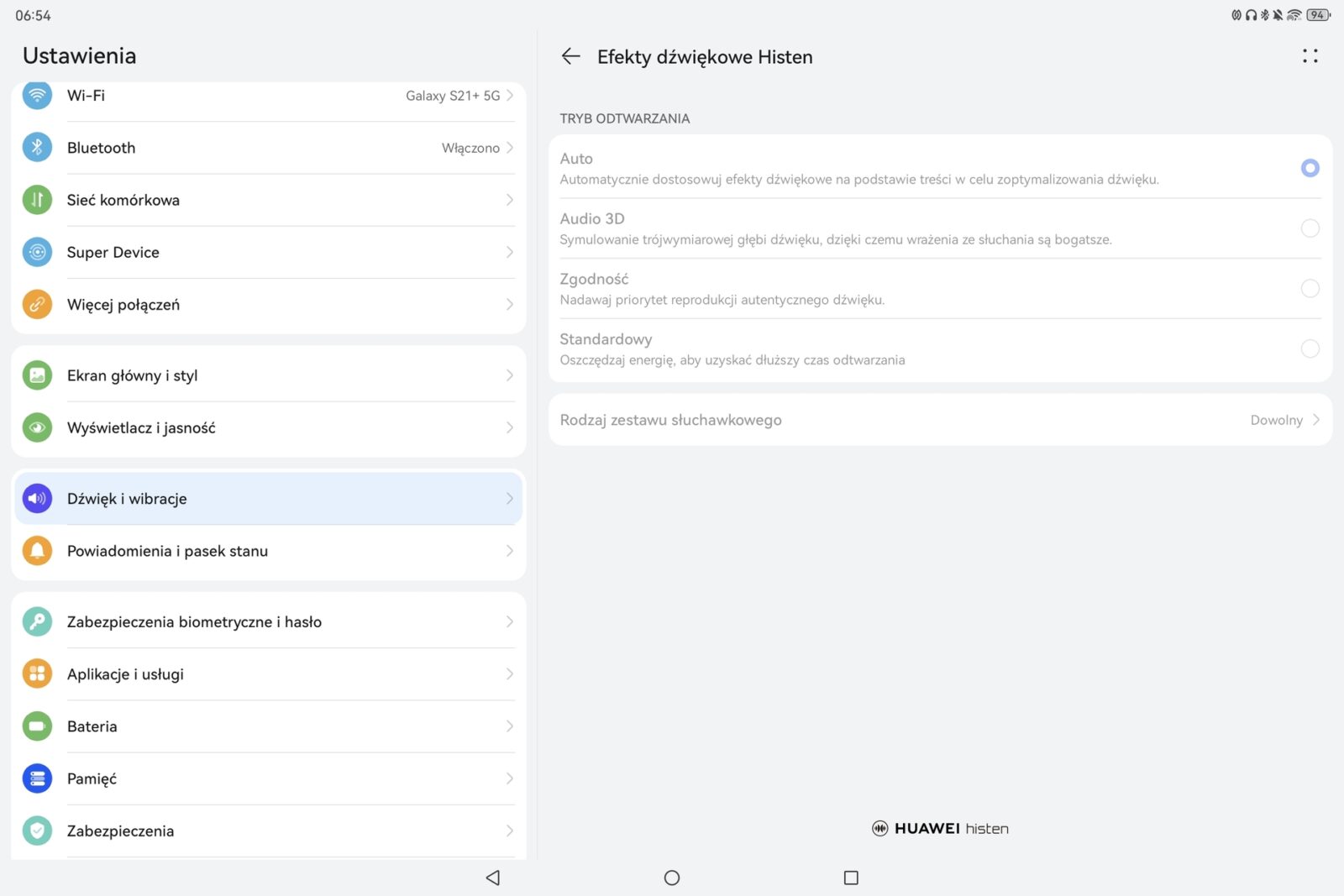Go to Wyświetlacz i jasność settings

click(269, 428)
